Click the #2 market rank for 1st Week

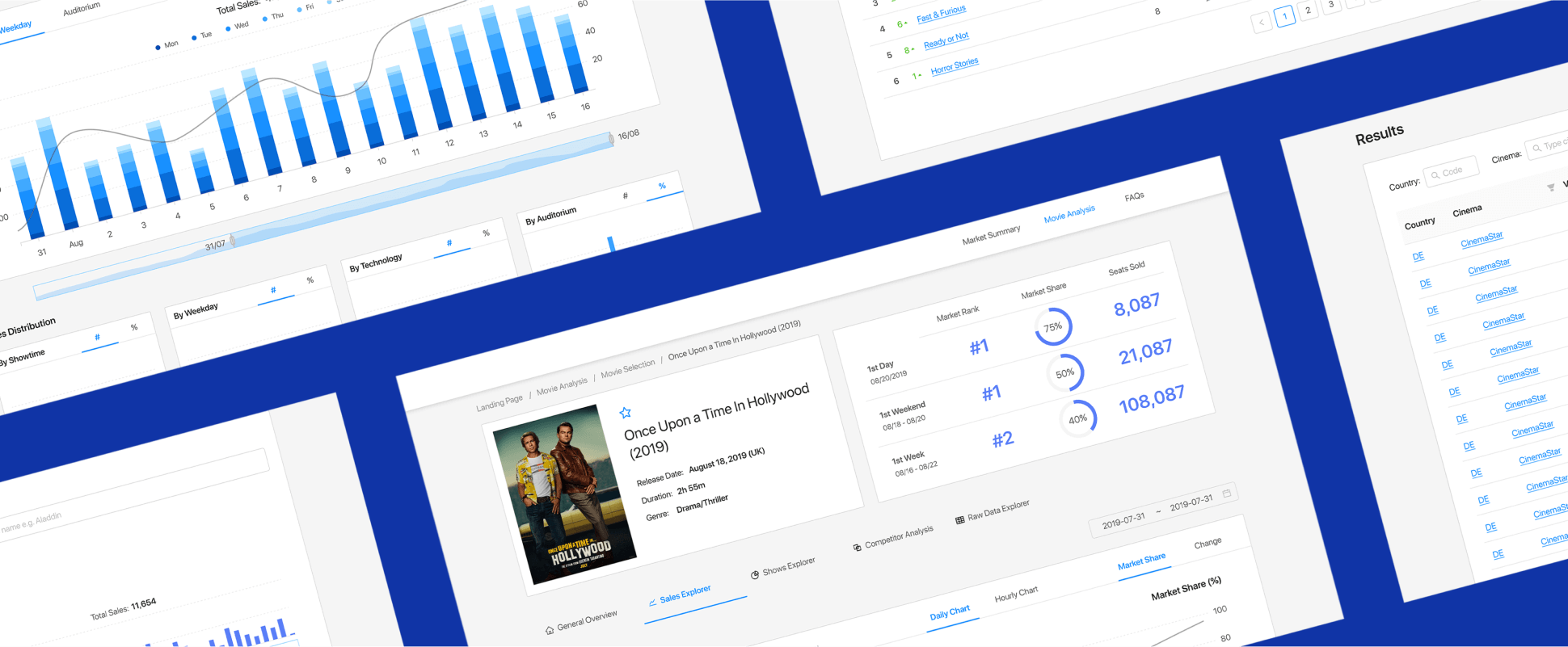point(1002,439)
